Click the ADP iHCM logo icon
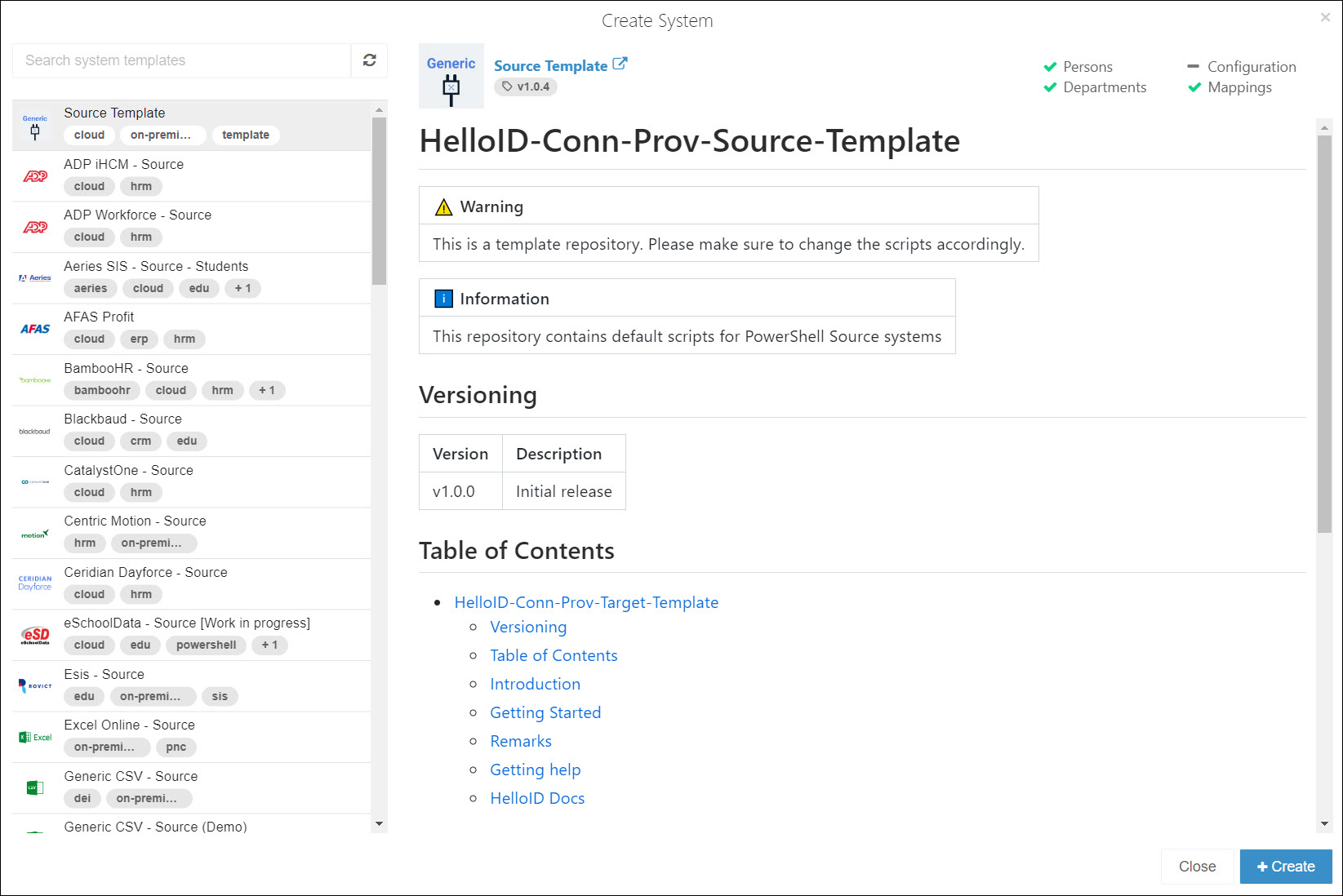The width and height of the screenshot is (1343, 896). [x=35, y=176]
